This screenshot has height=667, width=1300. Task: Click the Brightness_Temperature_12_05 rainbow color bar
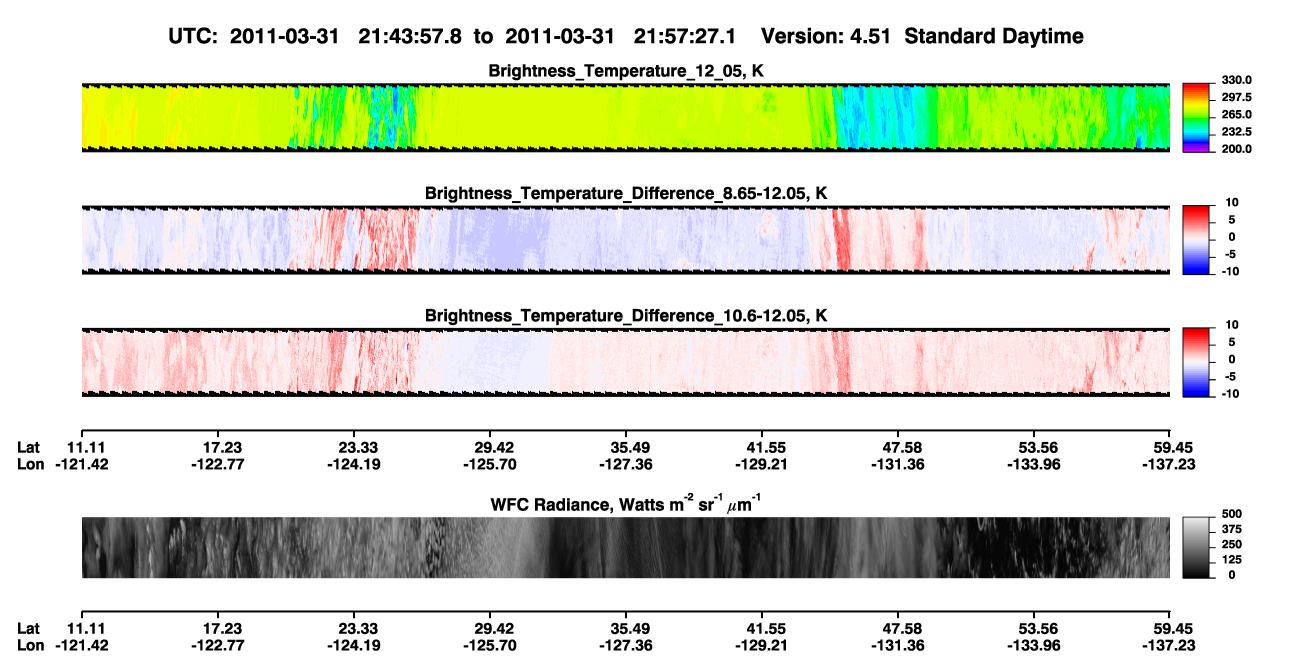[x=1196, y=116]
